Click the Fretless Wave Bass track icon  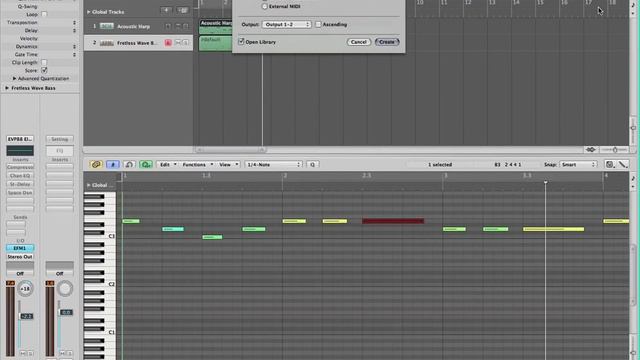tap(107, 43)
